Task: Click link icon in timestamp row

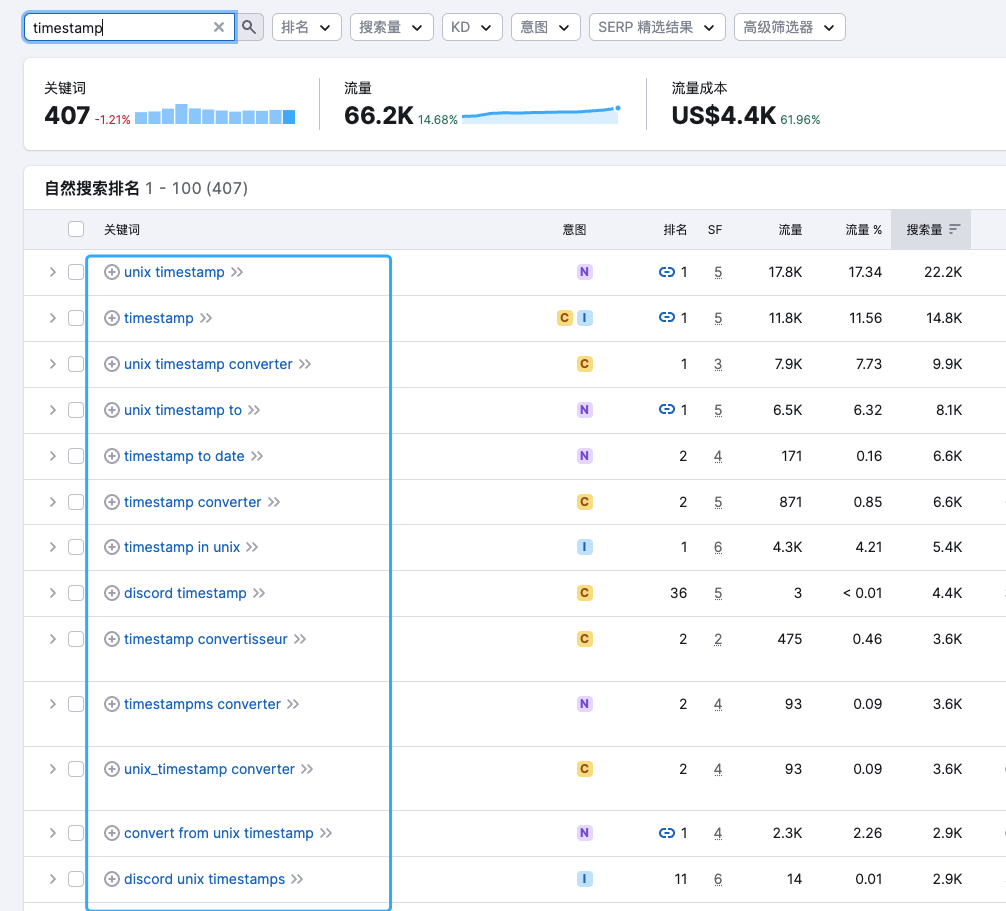Action: click(x=667, y=318)
